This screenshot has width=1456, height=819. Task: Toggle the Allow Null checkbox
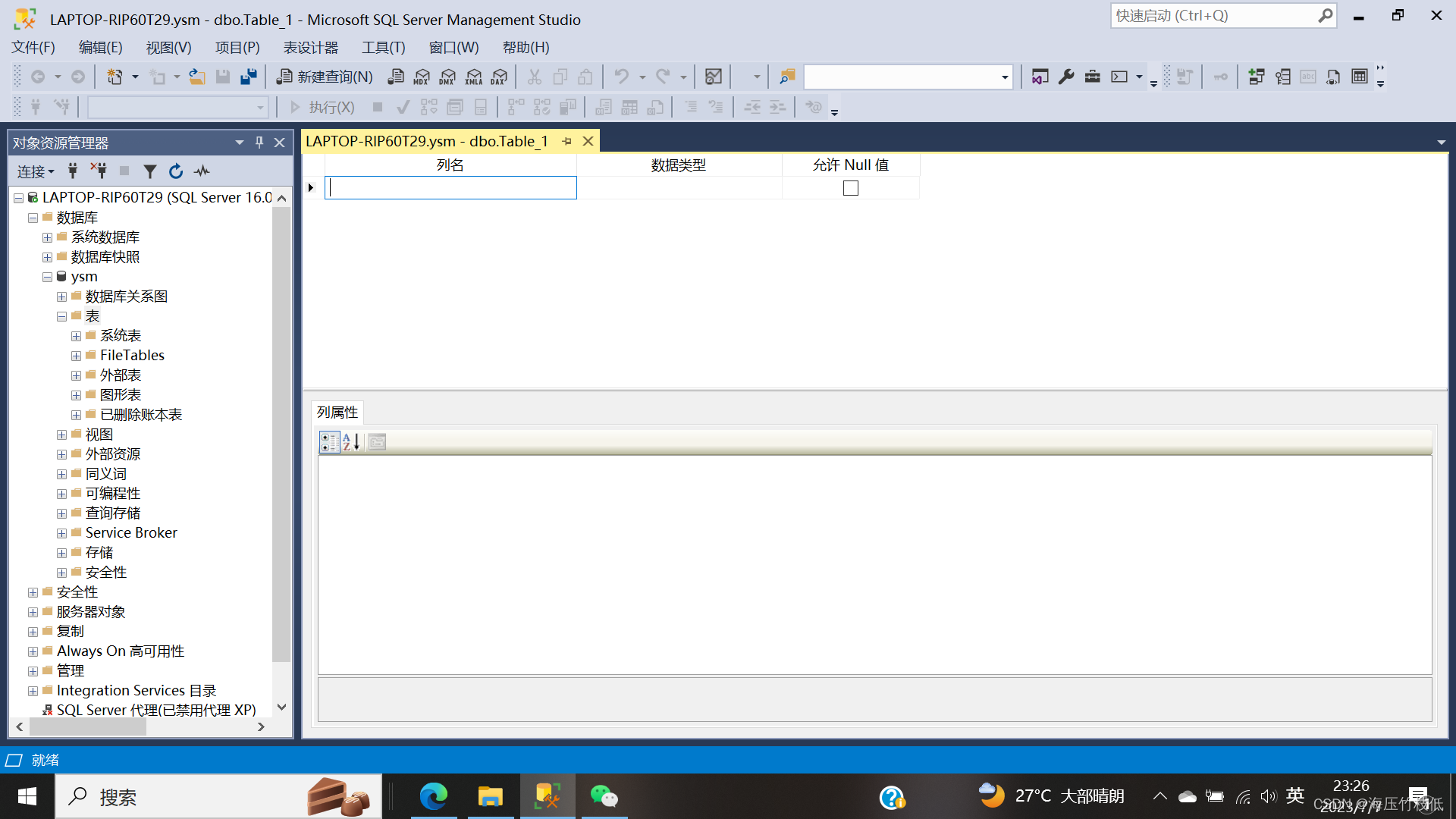pyautogui.click(x=851, y=188)
